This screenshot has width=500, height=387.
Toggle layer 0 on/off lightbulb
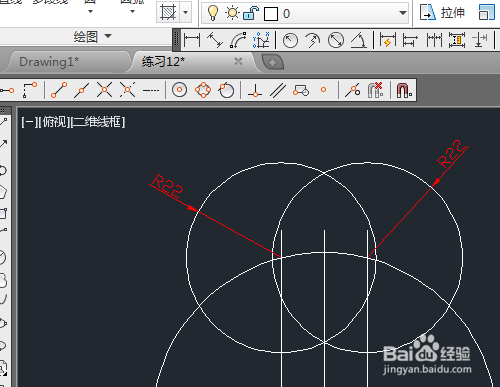pyautogui.click(x=213, y=13)
